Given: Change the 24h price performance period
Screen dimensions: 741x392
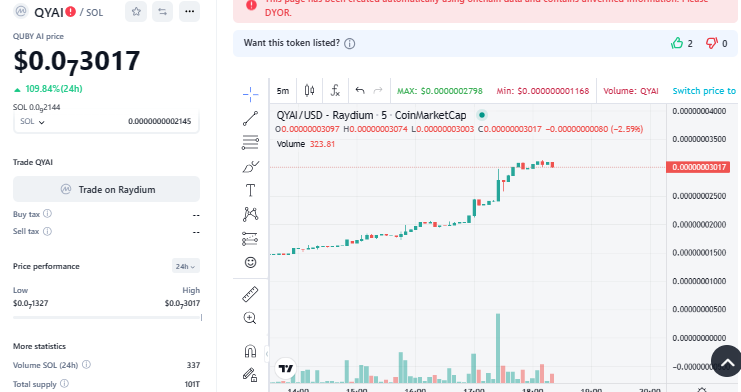Looking at the screenshot, I should pos(186,266).
